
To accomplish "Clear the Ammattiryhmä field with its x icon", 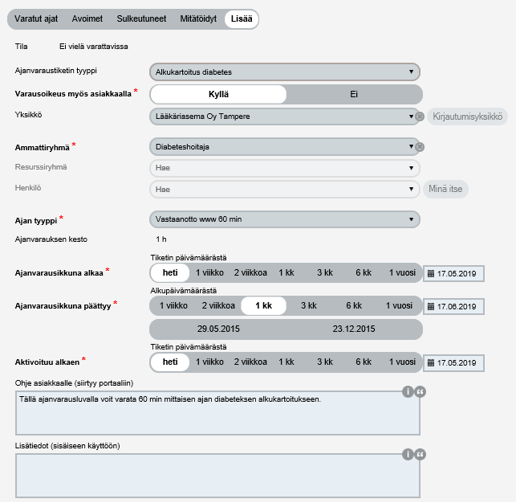I will coord(420,147).
